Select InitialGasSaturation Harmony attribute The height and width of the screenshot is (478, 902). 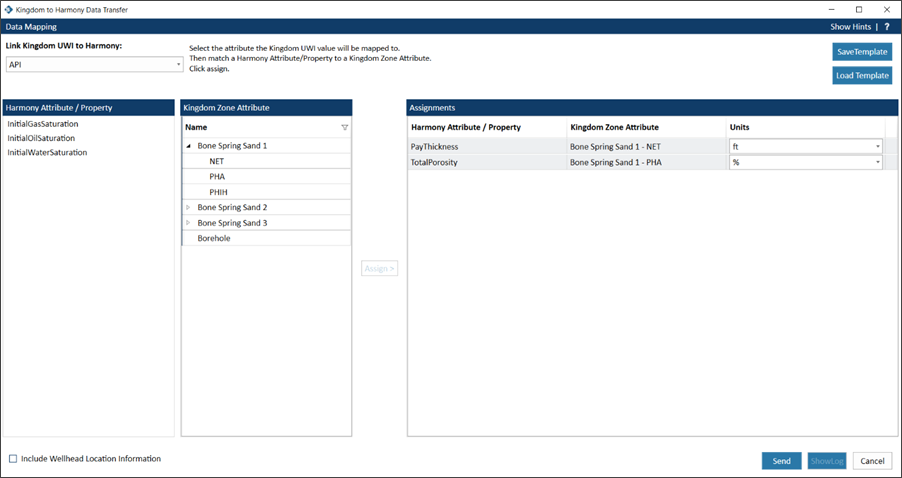click(x=43, y=124)
